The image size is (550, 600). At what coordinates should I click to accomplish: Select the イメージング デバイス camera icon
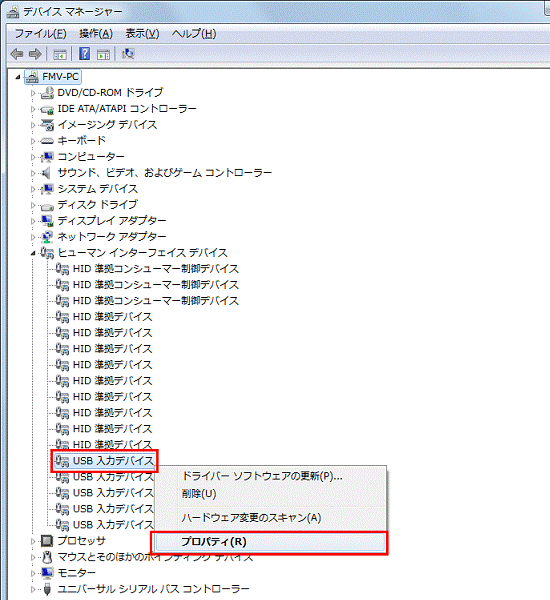tap(47, 125)
